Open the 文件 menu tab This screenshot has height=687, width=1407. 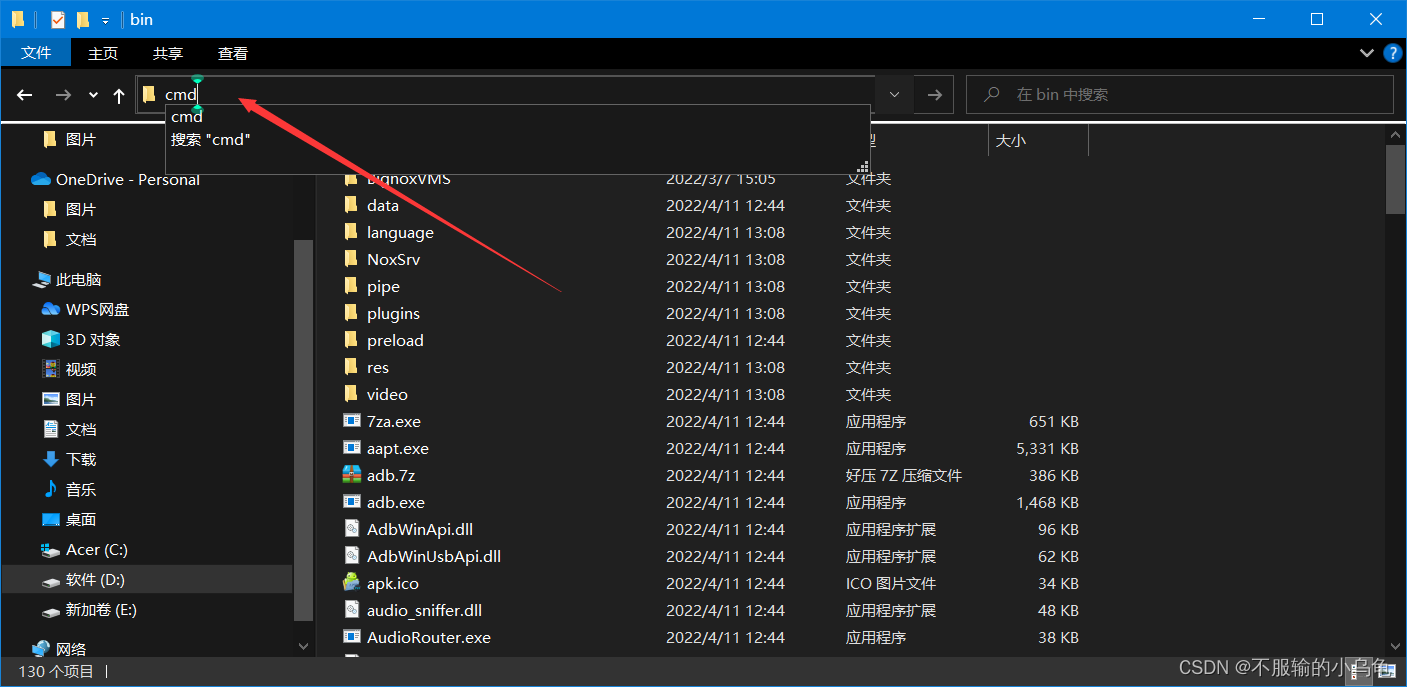pyautogui.click(x=36, y=53)
